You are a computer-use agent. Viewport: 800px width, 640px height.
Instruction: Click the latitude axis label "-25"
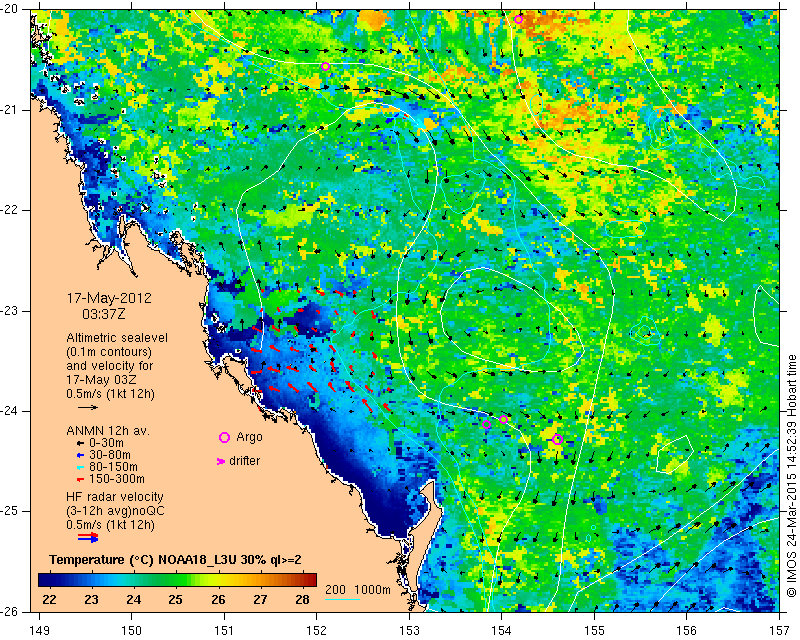click(x=10, y=511)
